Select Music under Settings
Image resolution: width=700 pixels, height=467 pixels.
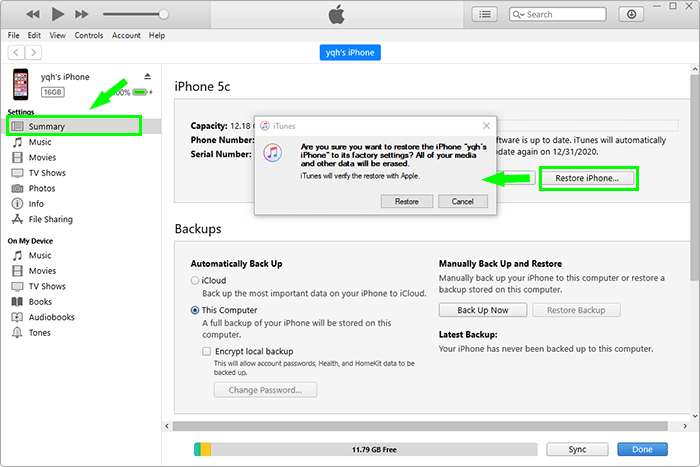[x=39, y=142]
